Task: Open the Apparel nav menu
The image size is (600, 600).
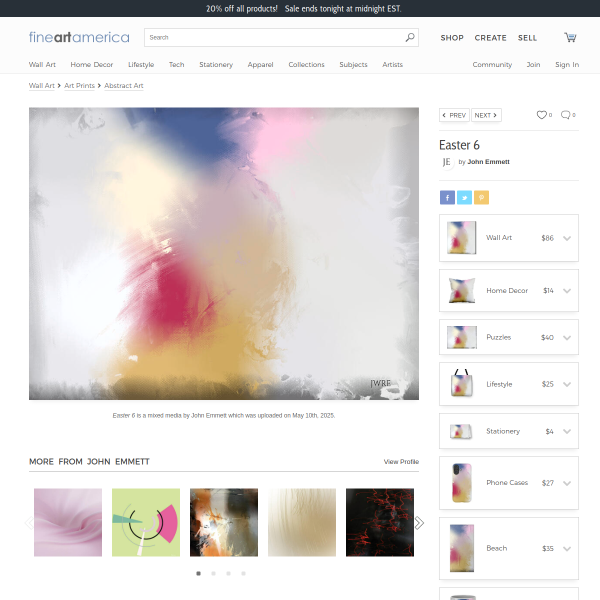Action: (261, 64)
